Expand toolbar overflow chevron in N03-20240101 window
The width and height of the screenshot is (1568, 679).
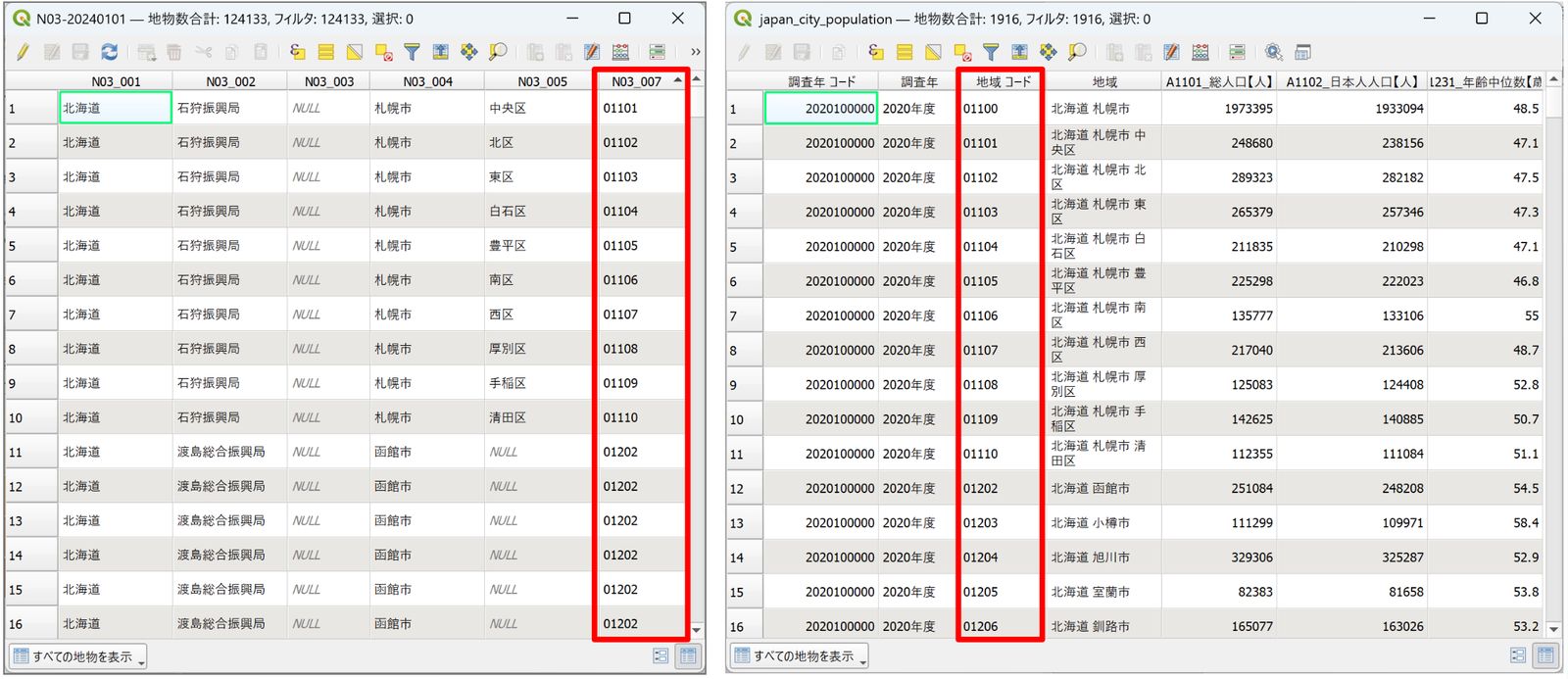tap(696, 52)
